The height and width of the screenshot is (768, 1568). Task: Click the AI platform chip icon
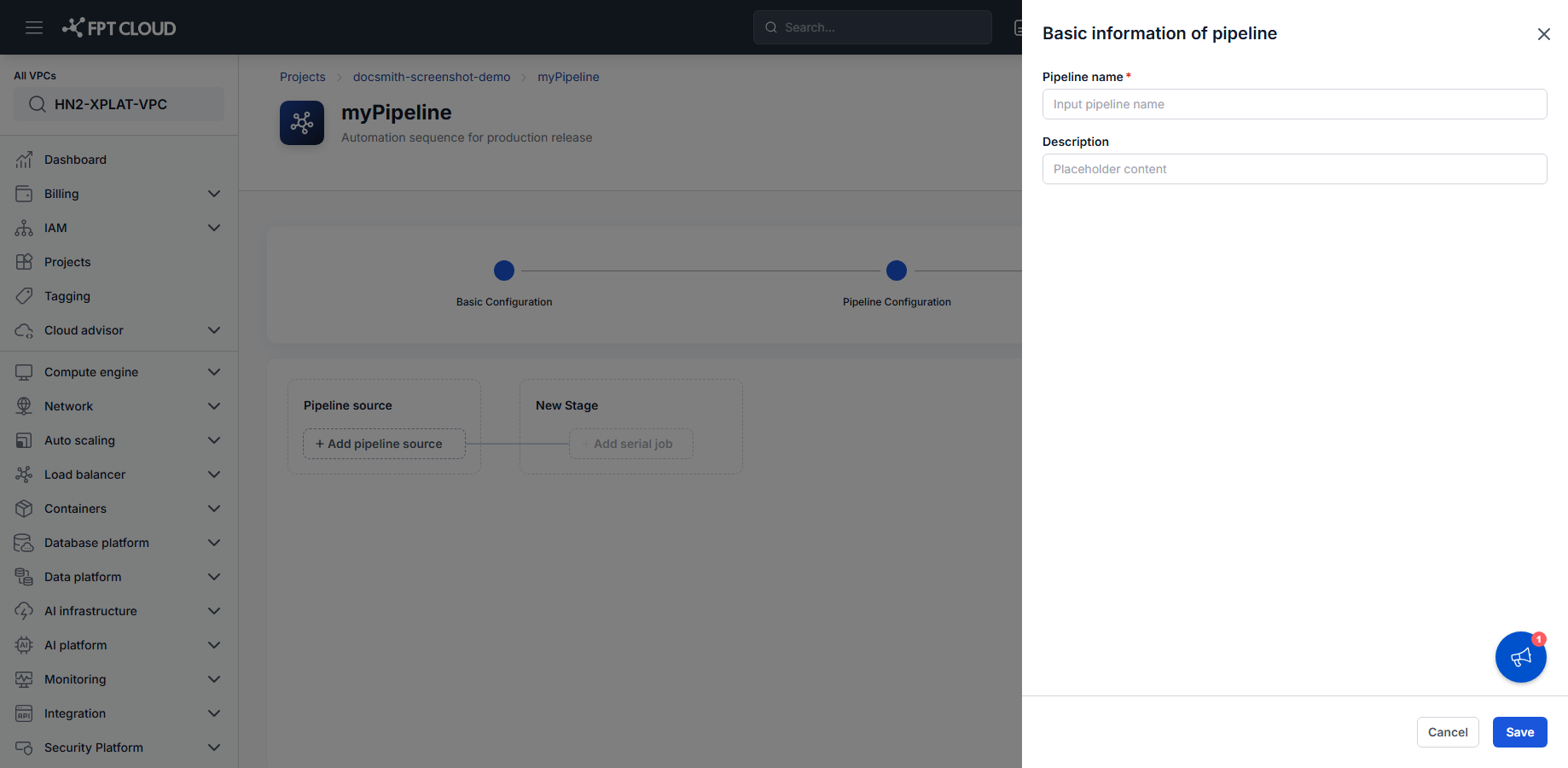pos(24,645)
